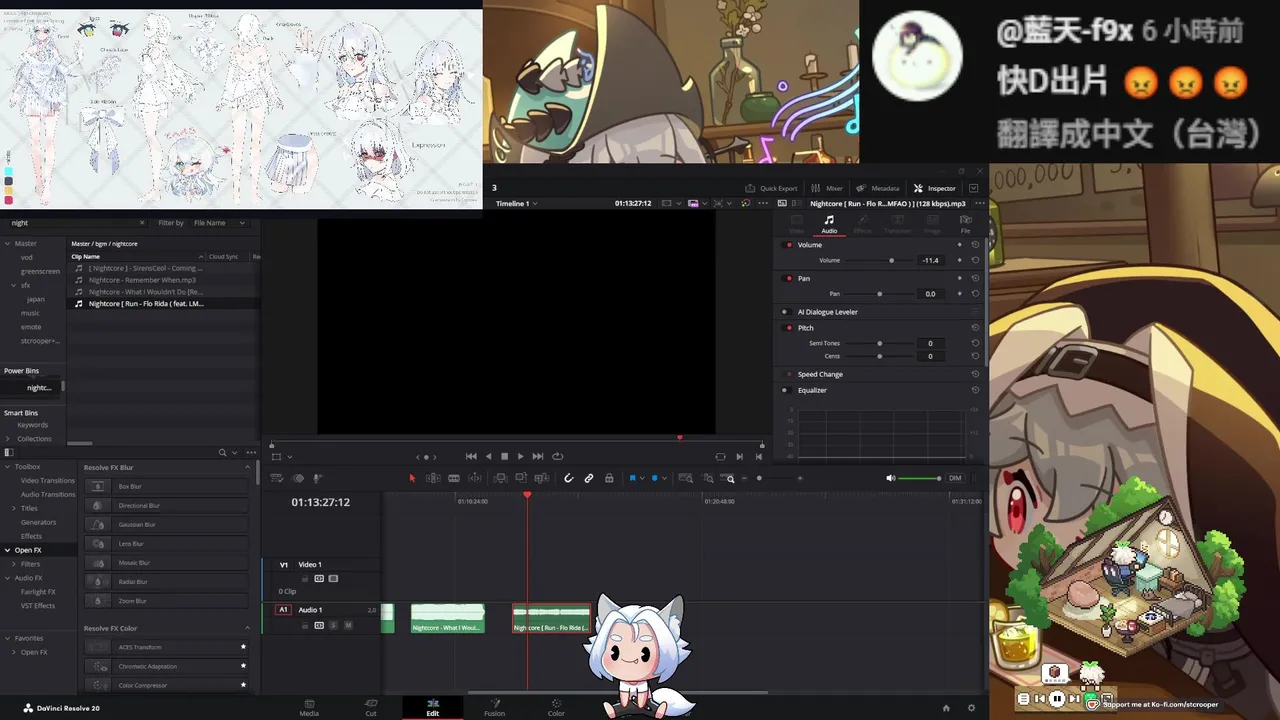Expand the Speed Change section
This screenshot has width=1280, height=720.
coord(820,374)
